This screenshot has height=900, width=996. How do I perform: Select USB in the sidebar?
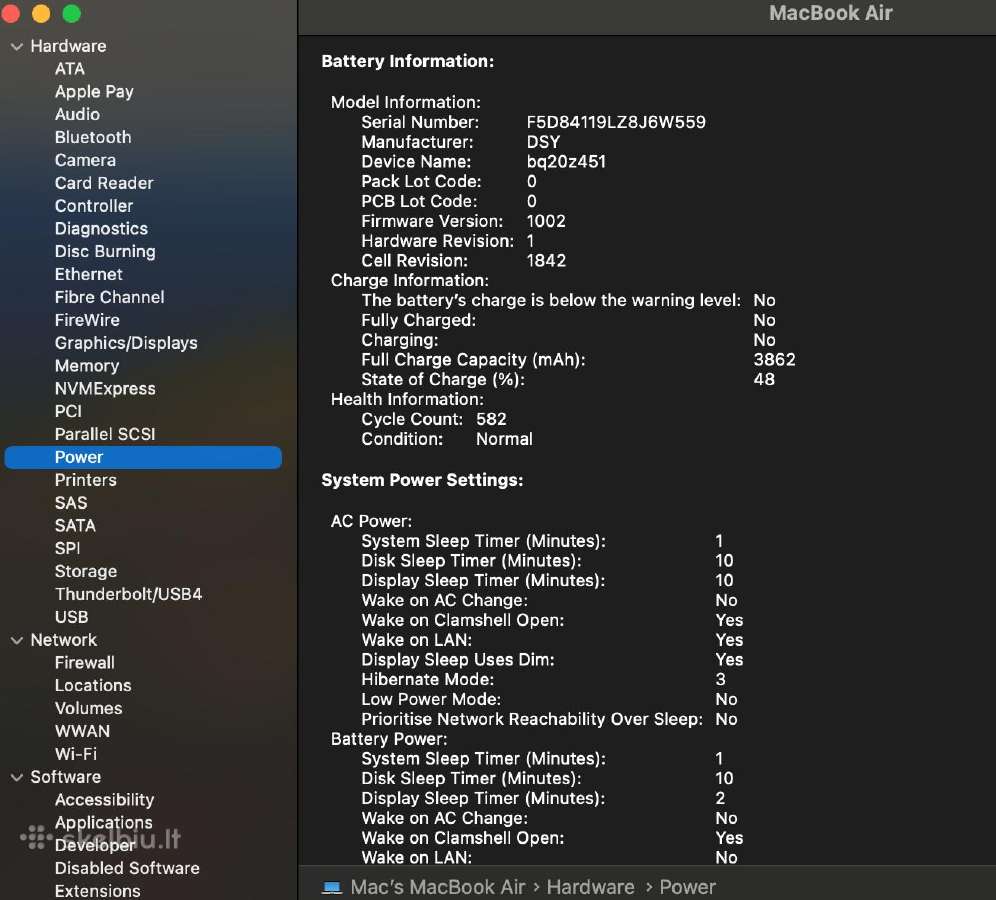coord(72,617)
